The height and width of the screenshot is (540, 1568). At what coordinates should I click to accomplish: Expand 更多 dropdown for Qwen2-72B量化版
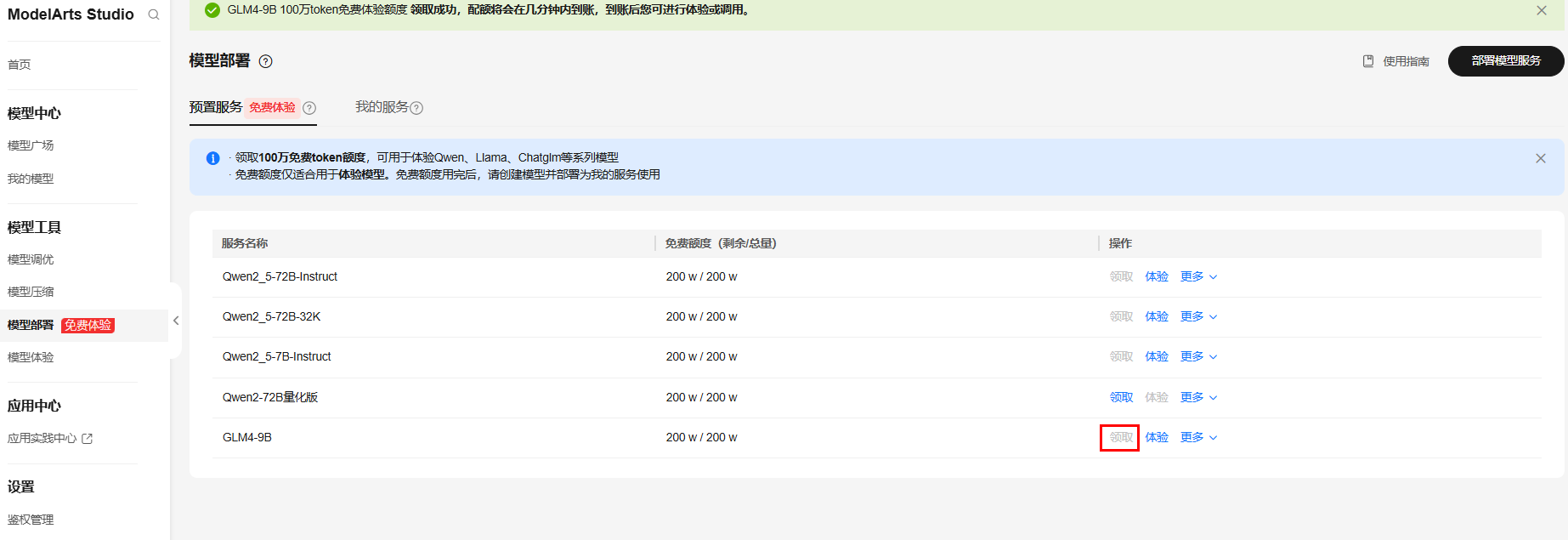pyautogui.click(x=1198, y=397)
